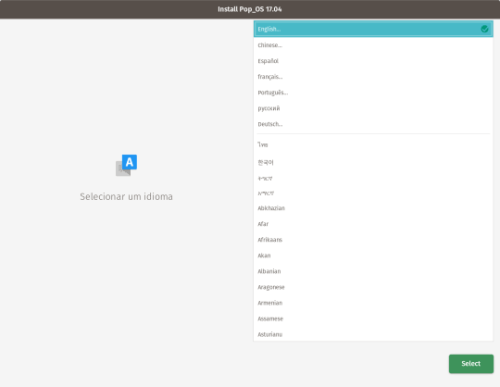Image resolution: width=500 pixels, height=387 pixels.
Task: Select Español in the language list
Action: click(373, 61)
